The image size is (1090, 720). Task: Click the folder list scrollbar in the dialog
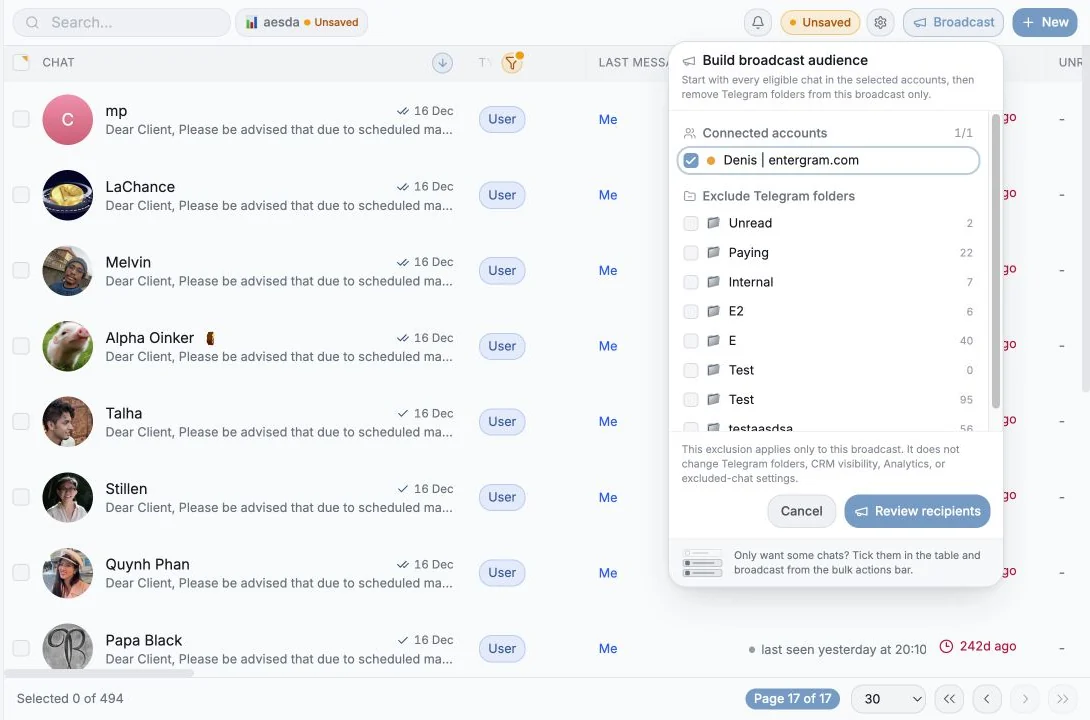point(995,261)
